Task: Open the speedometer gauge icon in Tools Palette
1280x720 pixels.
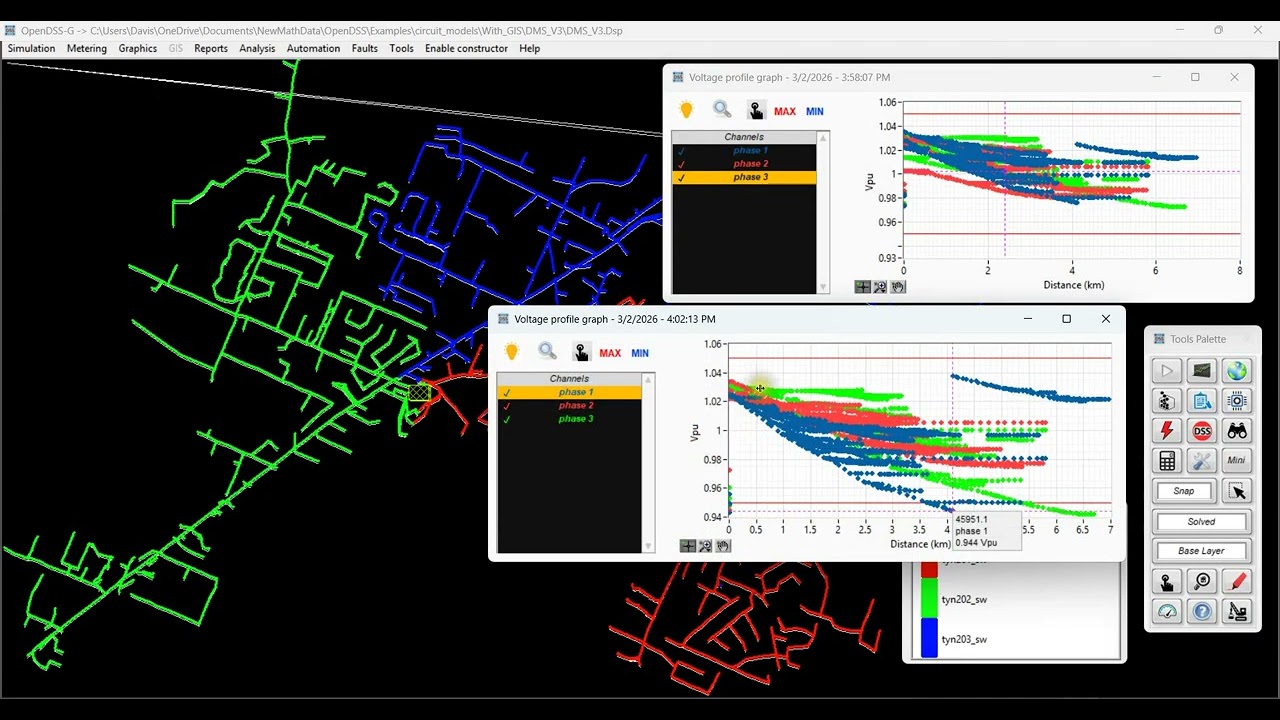Action: coord(1167,611)
